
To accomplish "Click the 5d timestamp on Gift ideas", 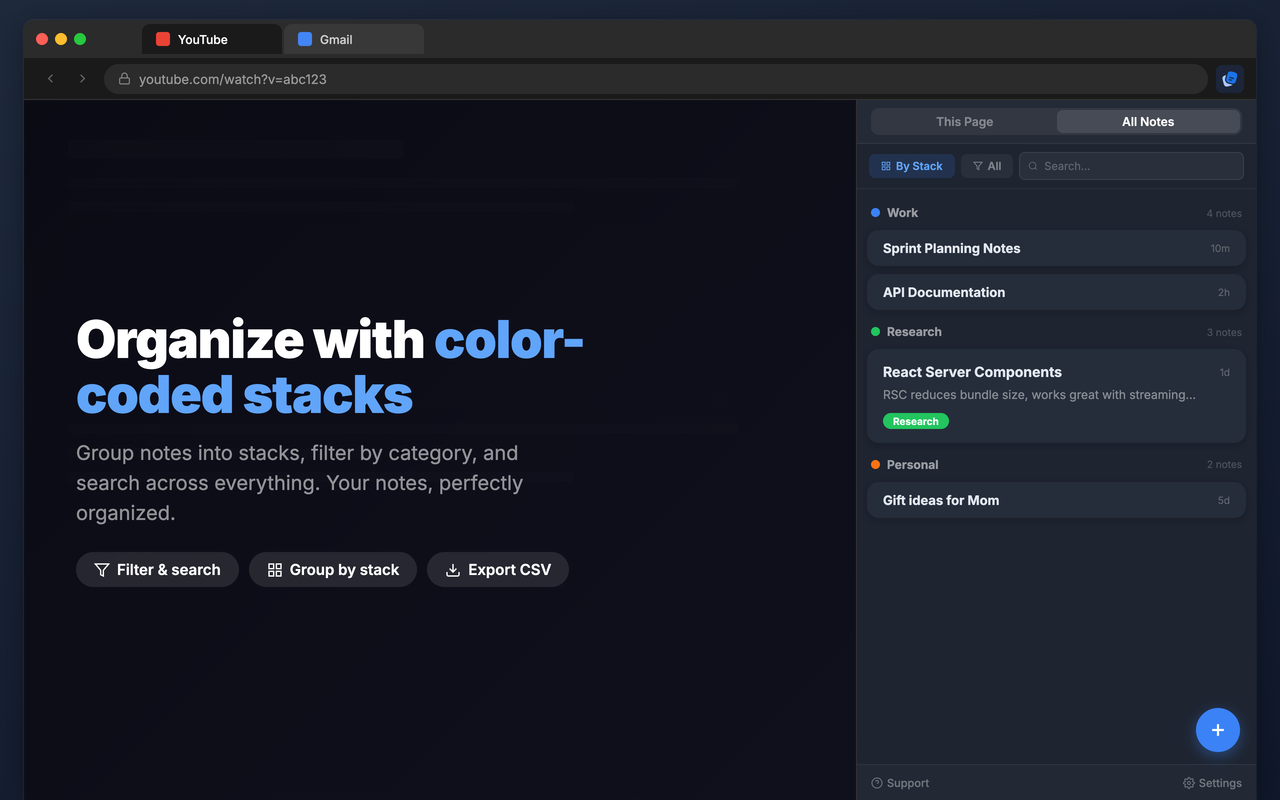I will pyautogui.click(x=1224, y=500).
